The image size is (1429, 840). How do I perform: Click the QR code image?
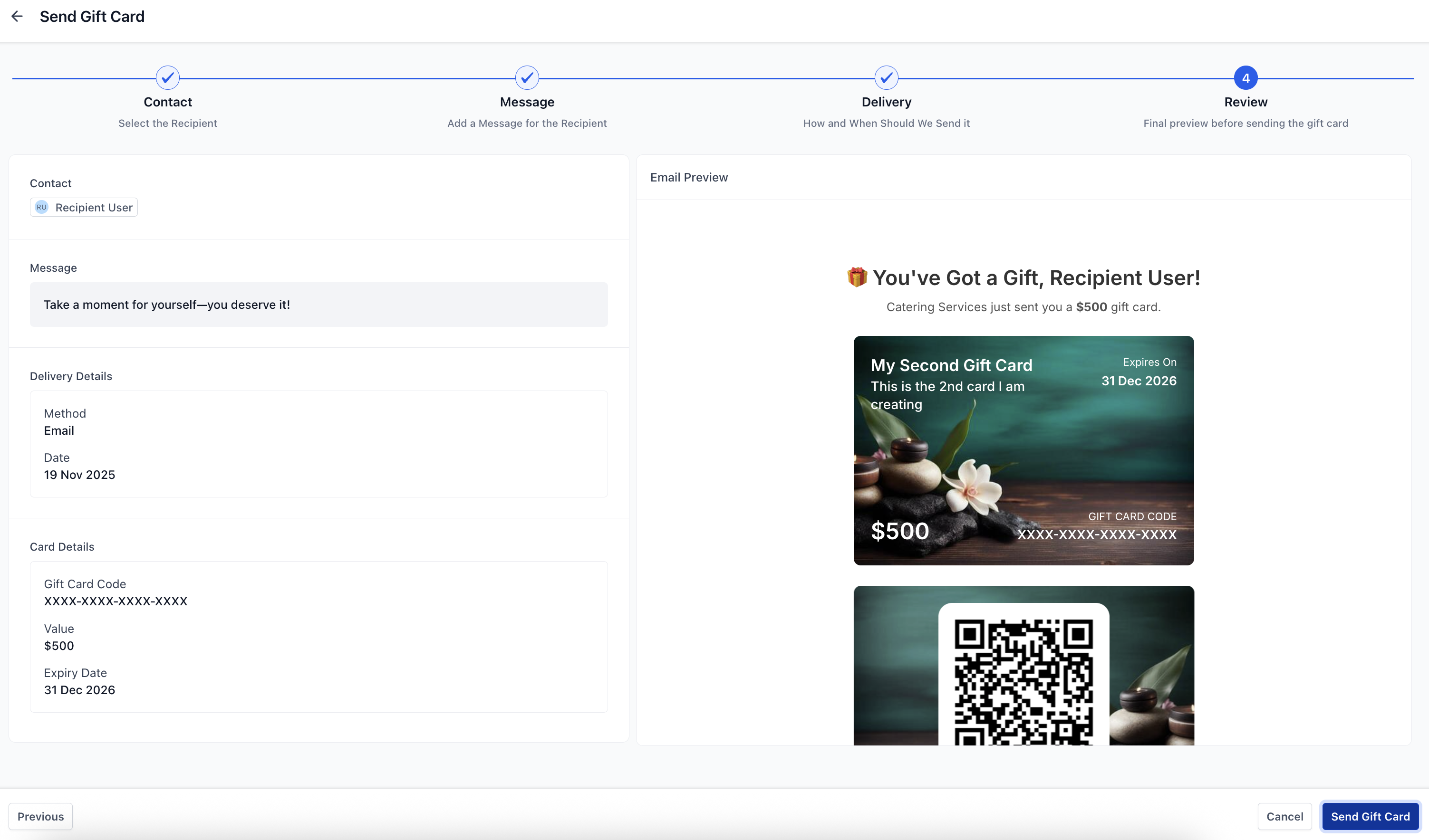[x=1023, y=680]
